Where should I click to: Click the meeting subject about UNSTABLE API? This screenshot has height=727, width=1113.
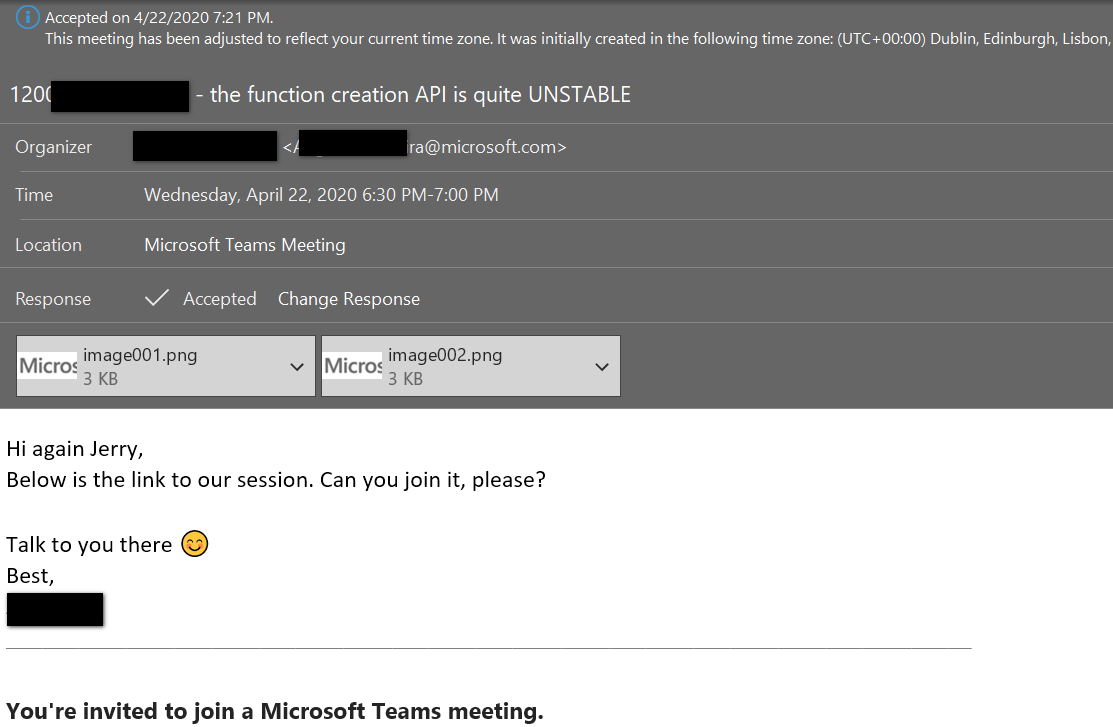tap(320, 94)
